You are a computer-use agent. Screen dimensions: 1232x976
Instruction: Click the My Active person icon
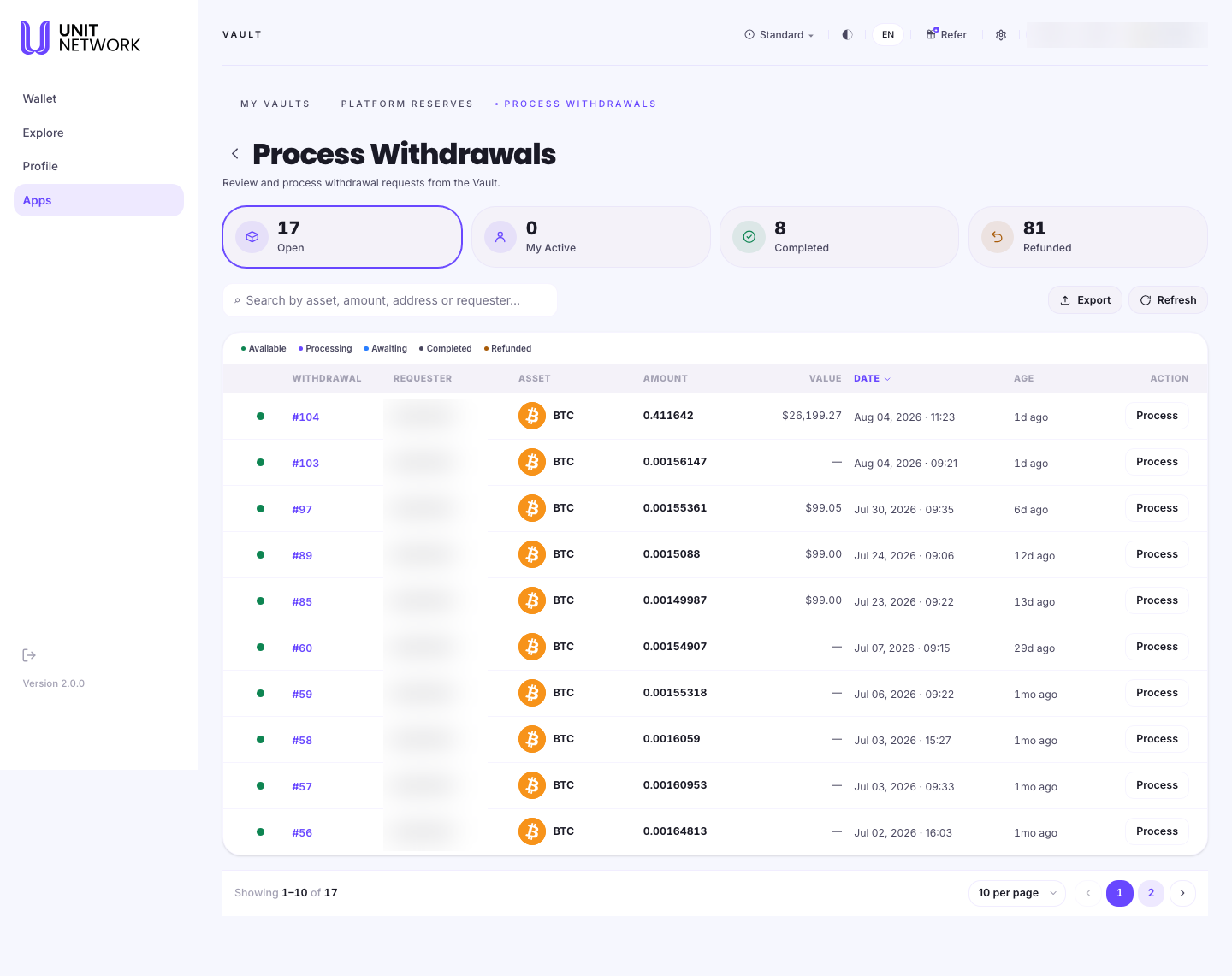(500, 237)
